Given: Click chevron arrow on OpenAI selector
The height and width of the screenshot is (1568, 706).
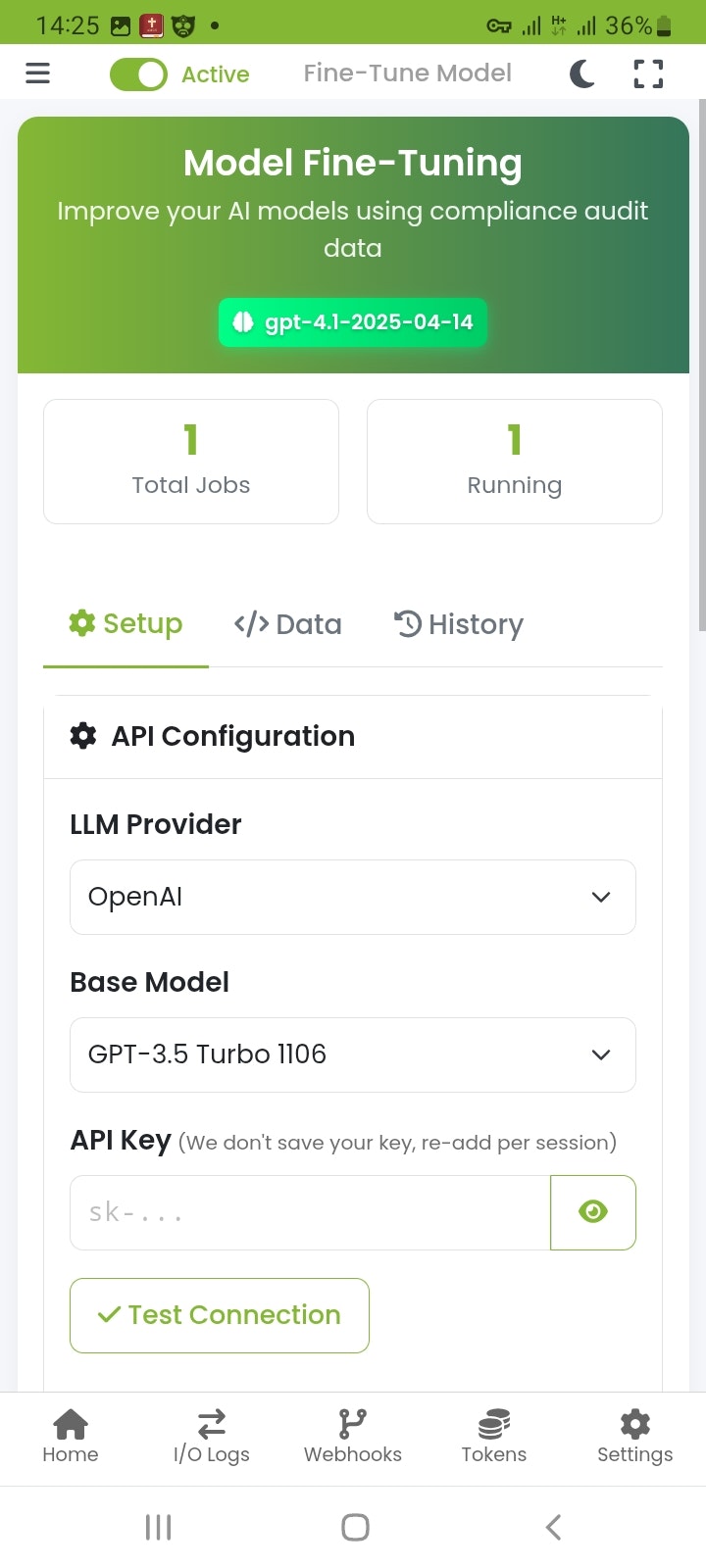Looking at the screenshot, I should pos(601,897).
